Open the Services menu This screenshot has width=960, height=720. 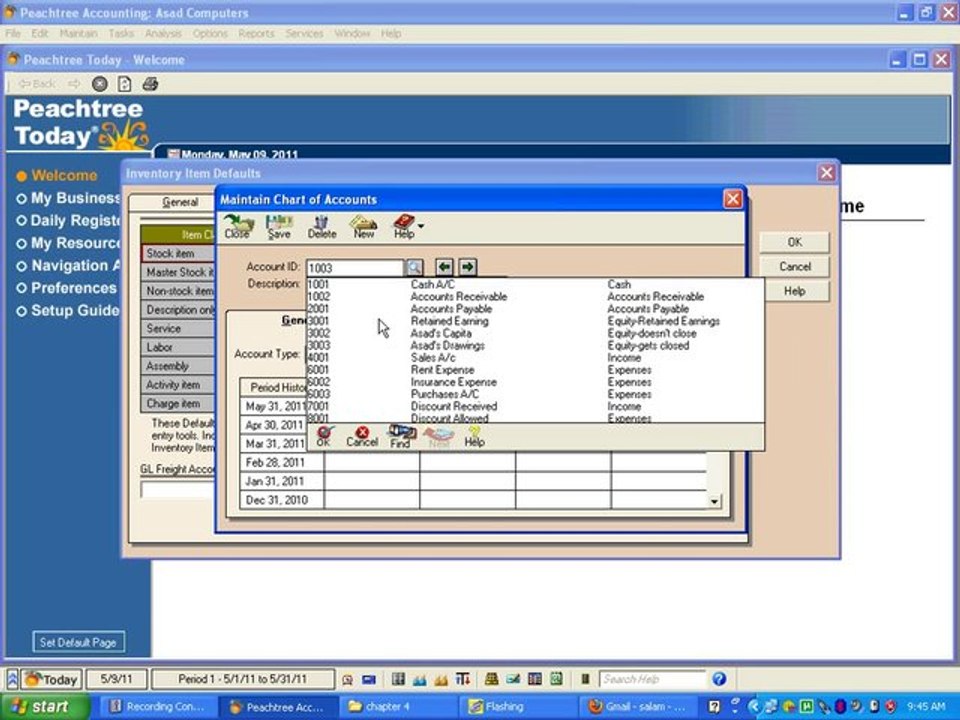click(304, 34)
